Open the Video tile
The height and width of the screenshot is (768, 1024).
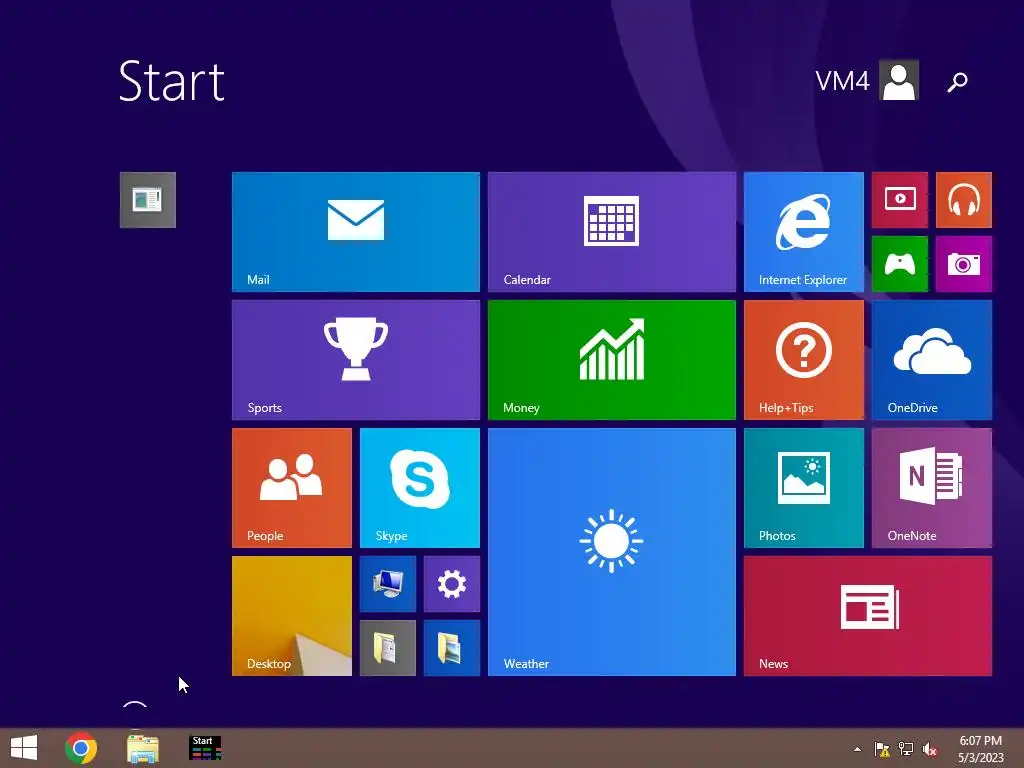coord(900,200)
